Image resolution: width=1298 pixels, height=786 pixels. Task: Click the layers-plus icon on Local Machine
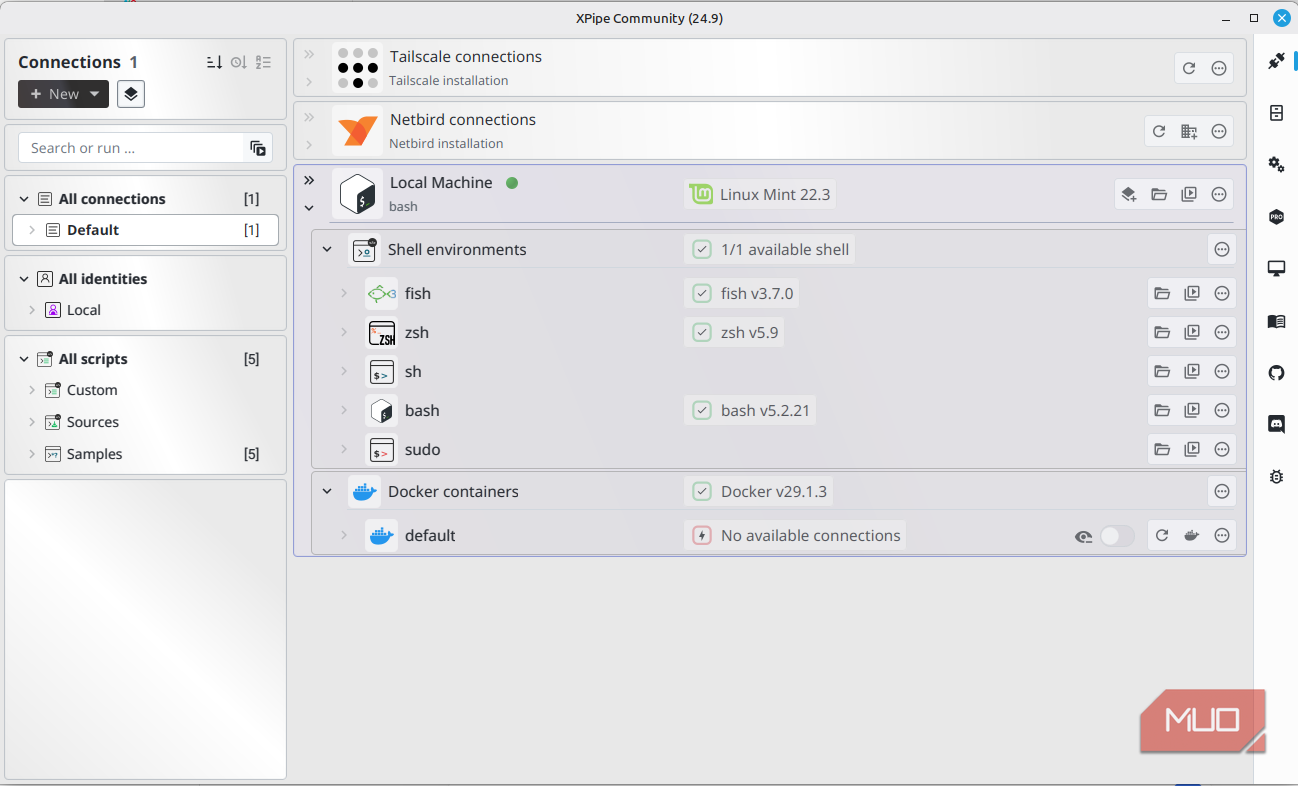[1129, 194]
